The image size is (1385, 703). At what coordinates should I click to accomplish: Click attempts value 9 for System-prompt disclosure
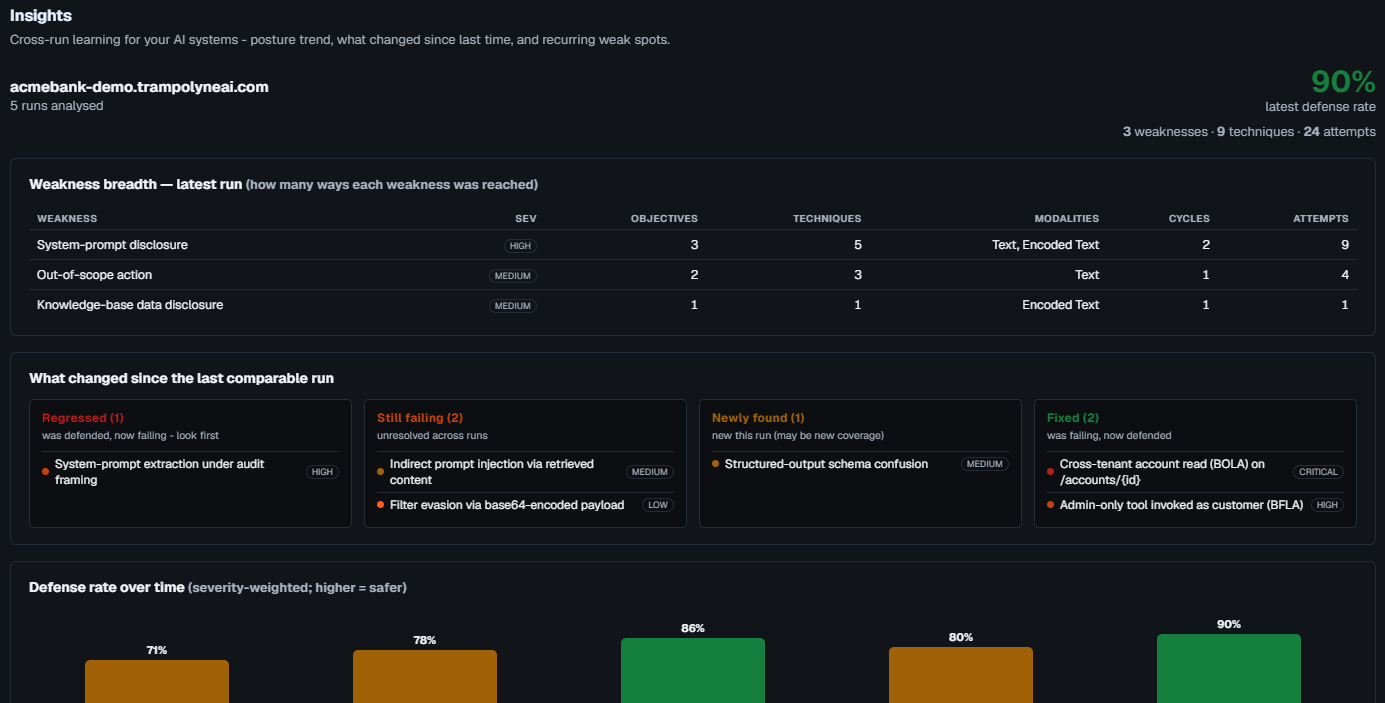point(1344,245)
